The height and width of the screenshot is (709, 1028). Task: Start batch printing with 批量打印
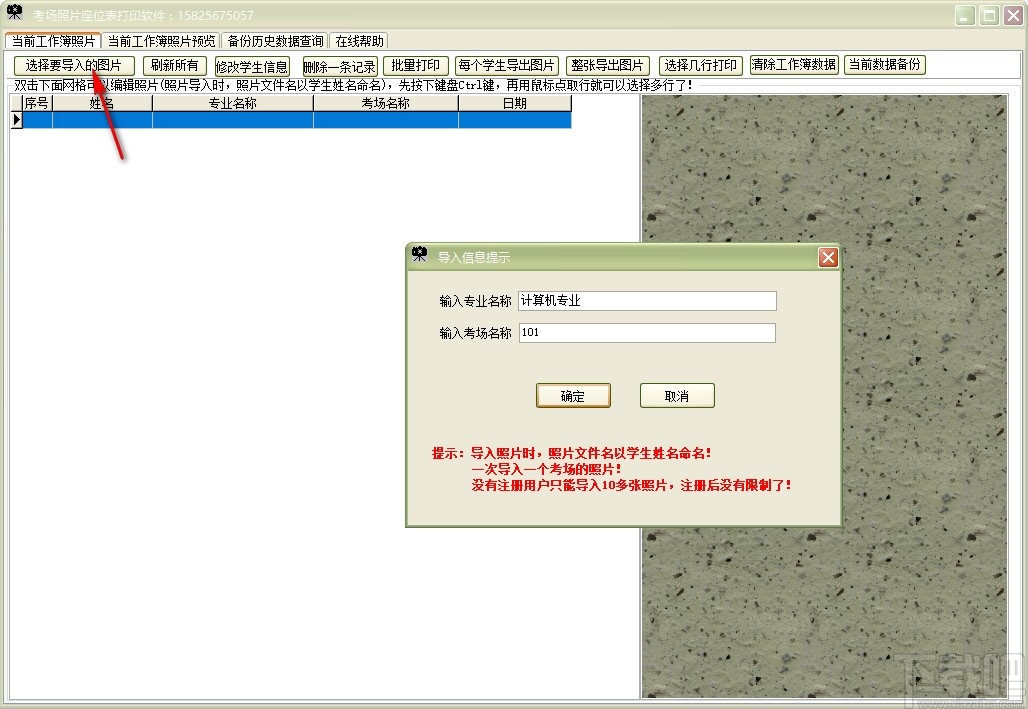(x=416, y=64)
